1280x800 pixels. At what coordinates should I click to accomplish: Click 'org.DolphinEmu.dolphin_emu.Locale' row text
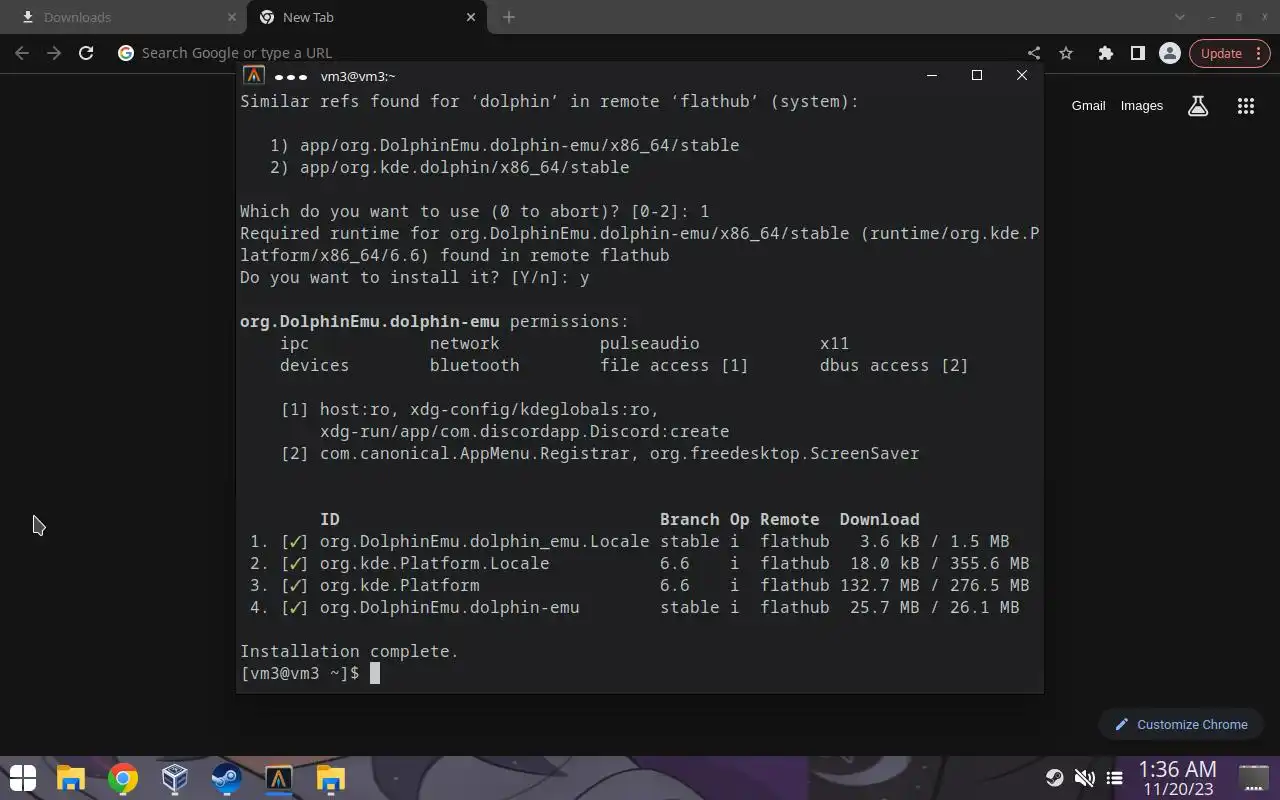tap(485, 541)
